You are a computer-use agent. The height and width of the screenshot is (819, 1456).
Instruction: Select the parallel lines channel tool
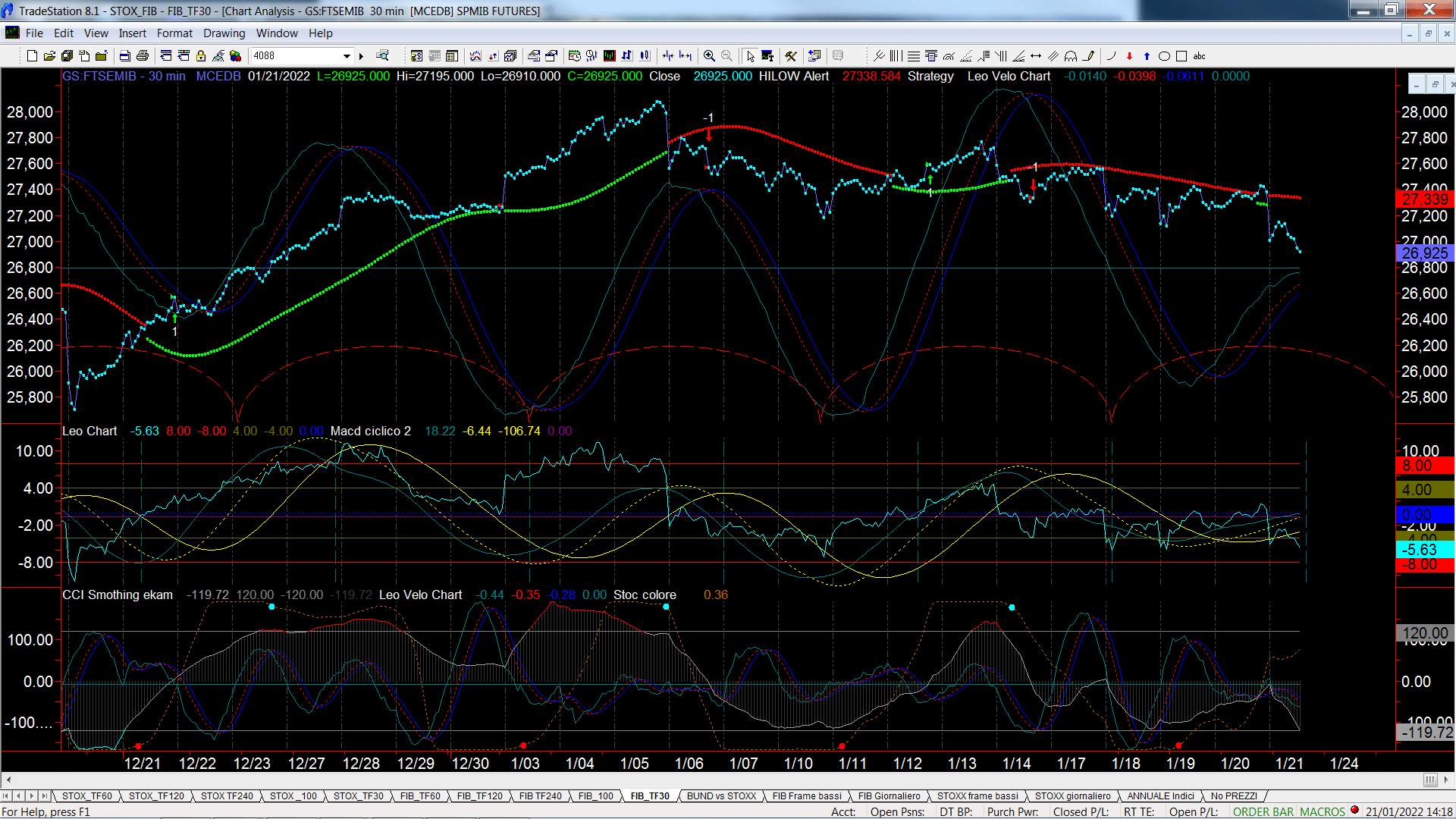coord(1053,56)
